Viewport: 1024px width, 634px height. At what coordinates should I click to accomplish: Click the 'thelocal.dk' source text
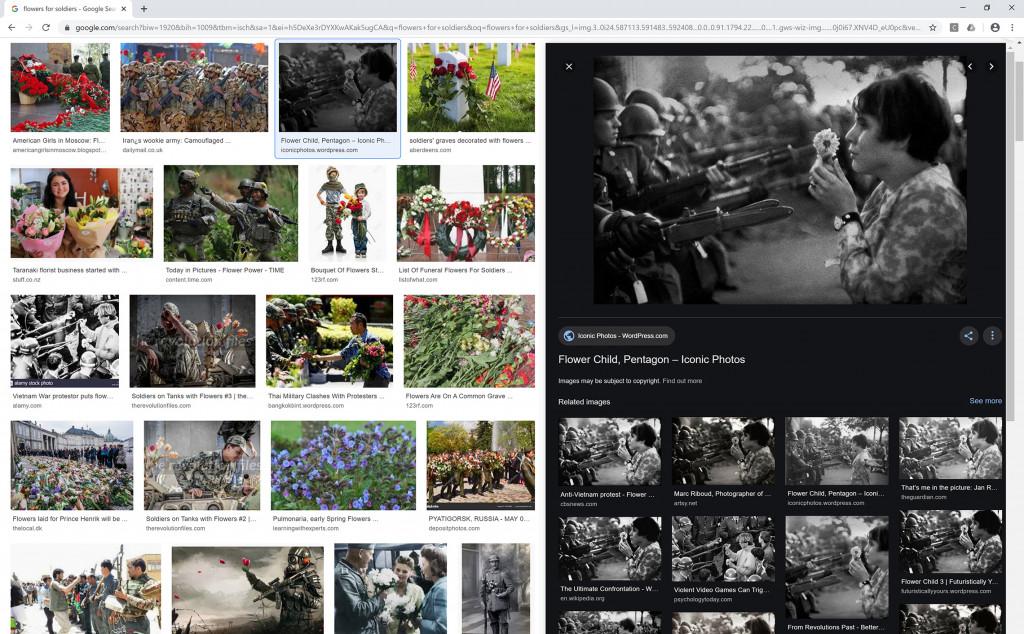[x=27, y=528]
